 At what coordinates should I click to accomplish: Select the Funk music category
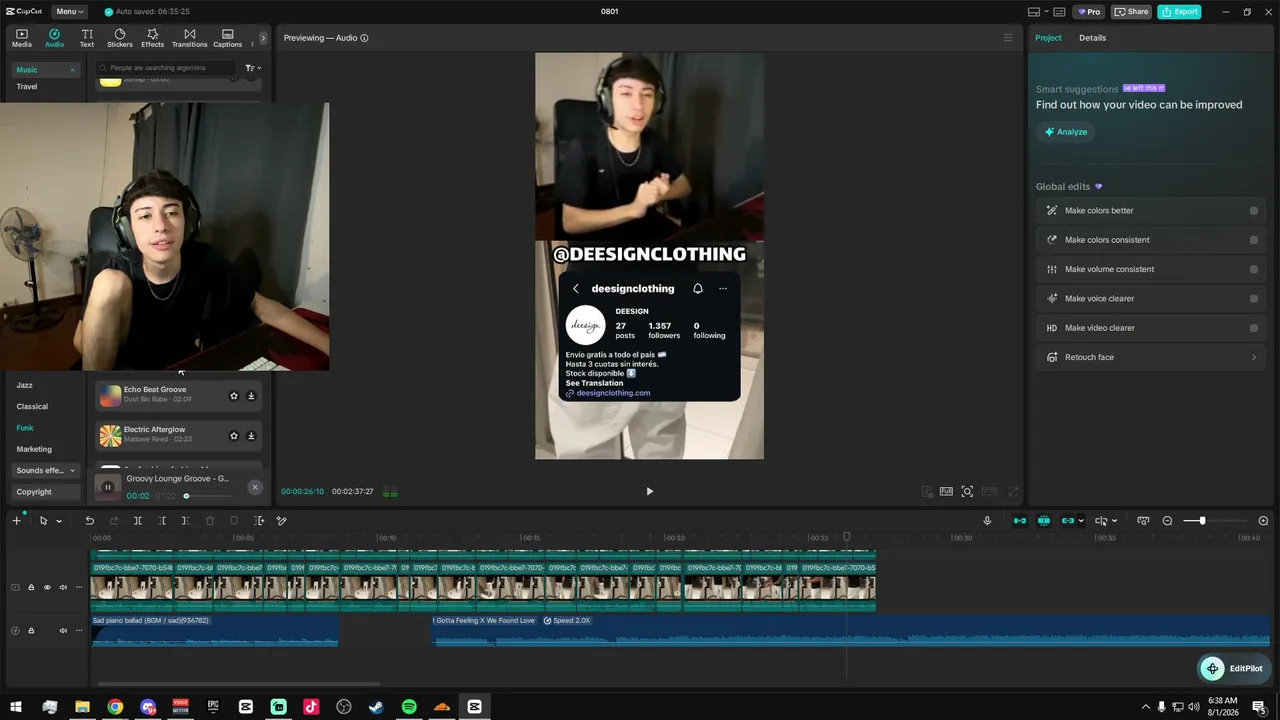point(25,428)
